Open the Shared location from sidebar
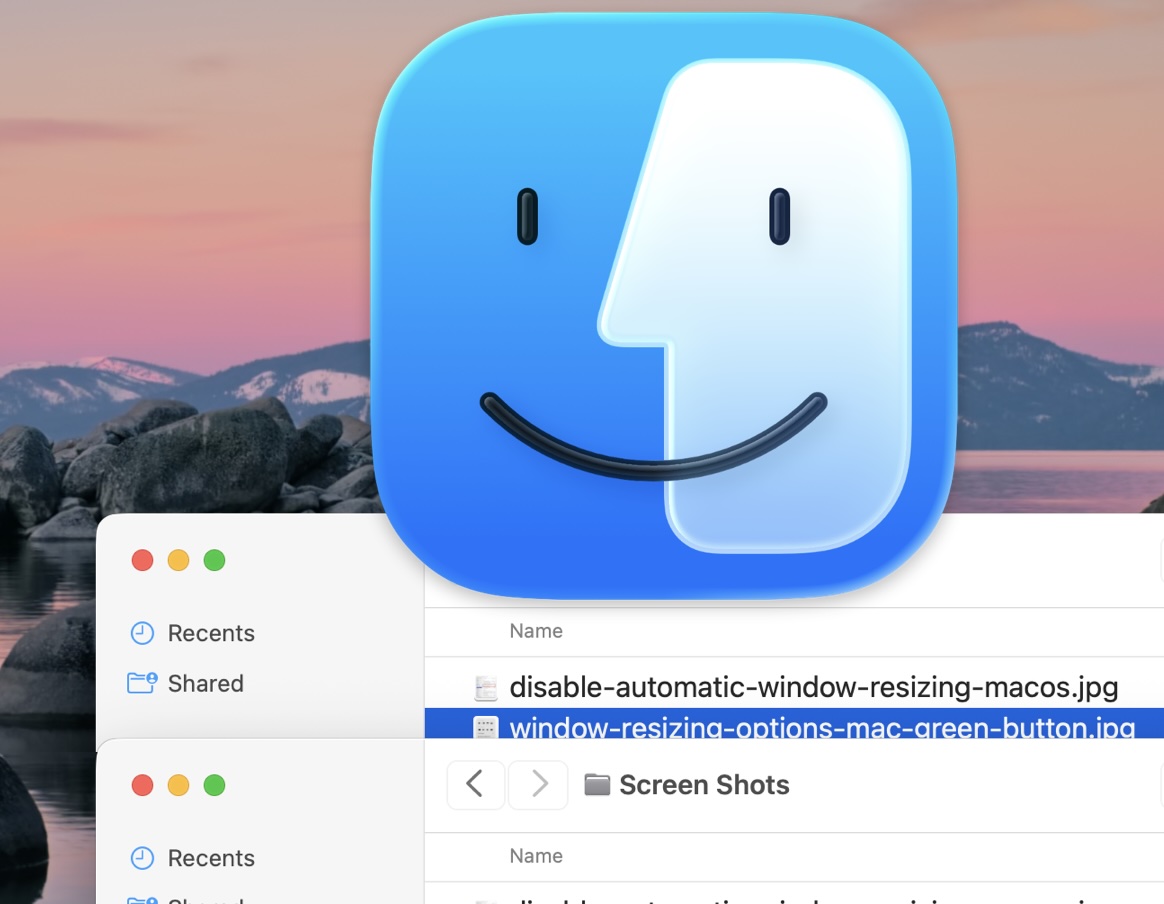 (205, 683)
